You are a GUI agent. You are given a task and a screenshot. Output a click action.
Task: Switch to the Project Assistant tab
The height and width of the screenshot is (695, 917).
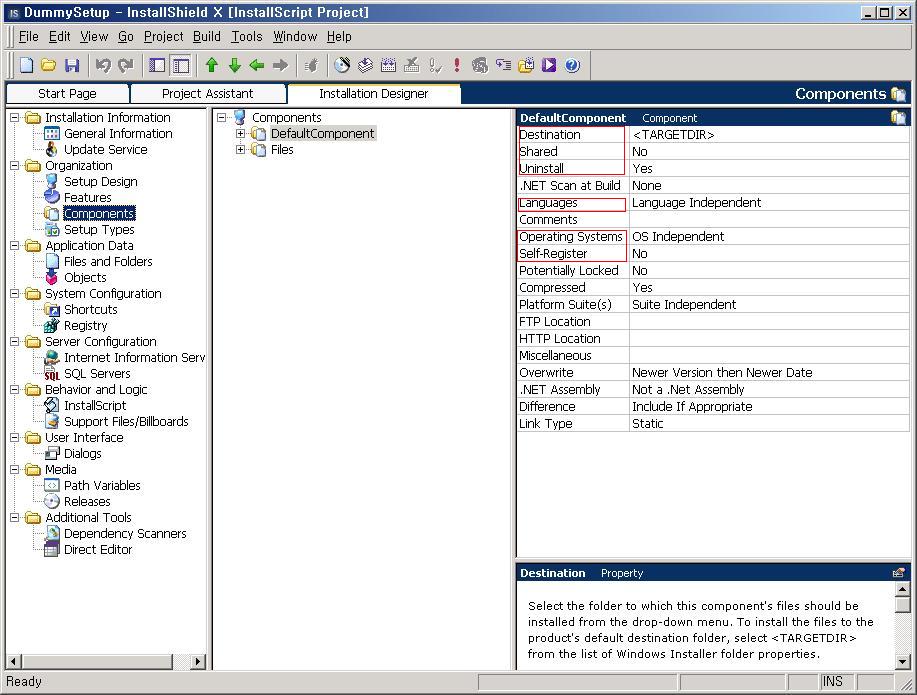[x=208, y=94]
